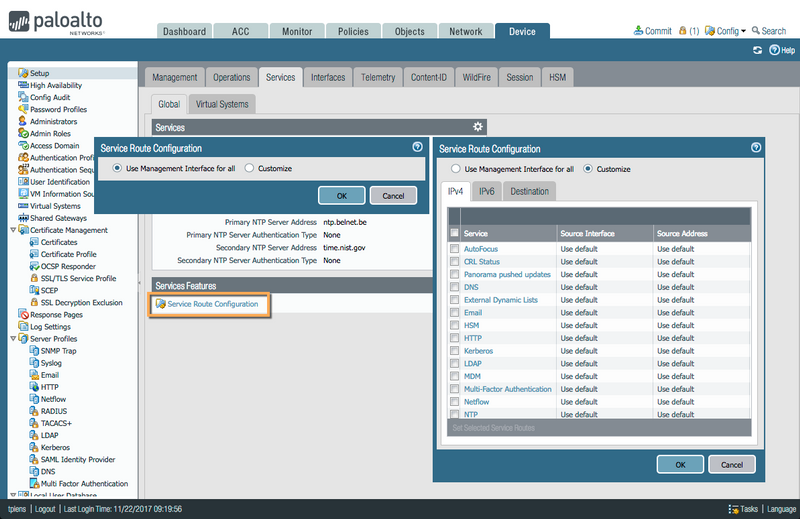Open SAML Identity Provider profile

click(78, 459)
